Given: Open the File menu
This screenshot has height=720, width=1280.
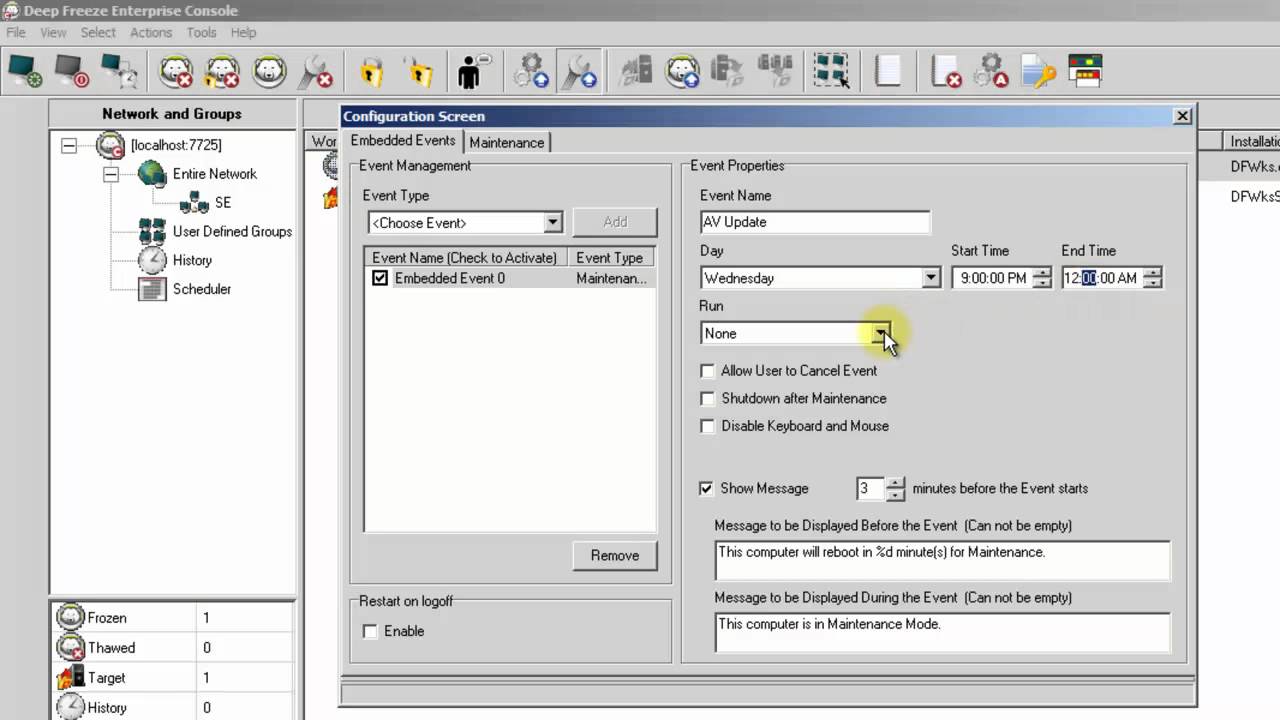Looking at the screenshot, I should click(x=15, y=32).
